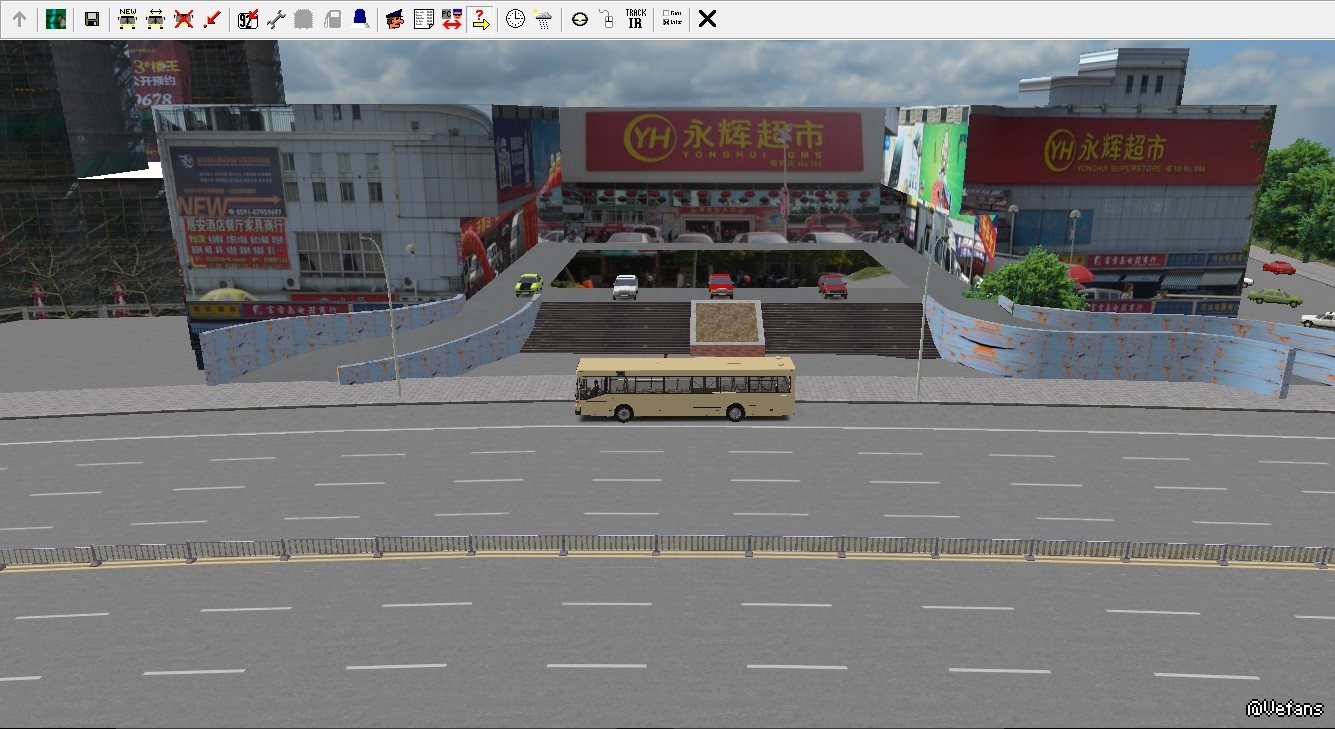Toggle the PC/driver swap icon
The height and width of the screenshot is (729, 1335).
(x=452, y=19)
